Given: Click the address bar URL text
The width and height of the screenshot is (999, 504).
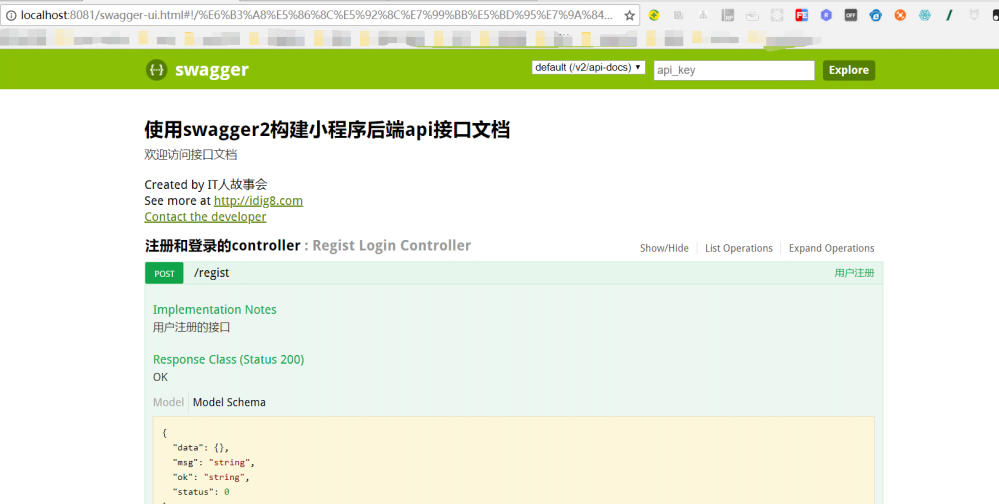Looking at the screenshot, I should point(316,15).
